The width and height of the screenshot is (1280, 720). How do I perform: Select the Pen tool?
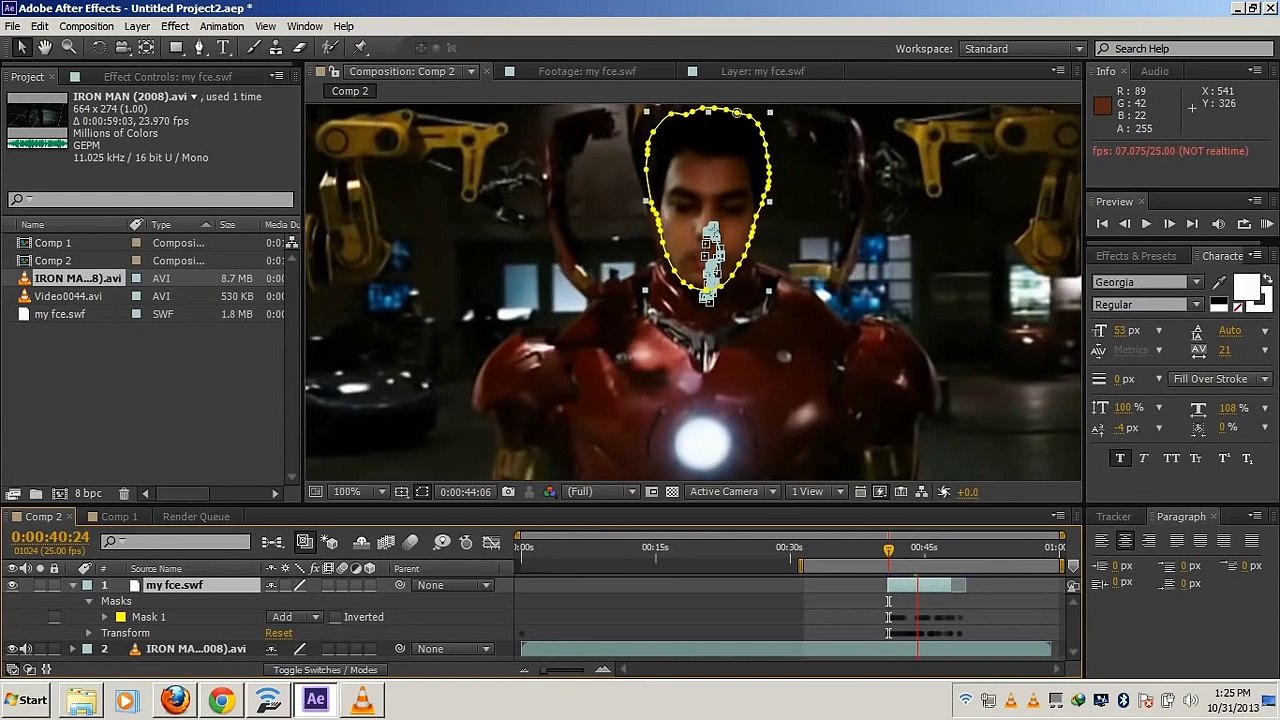[x=200, y=48]
